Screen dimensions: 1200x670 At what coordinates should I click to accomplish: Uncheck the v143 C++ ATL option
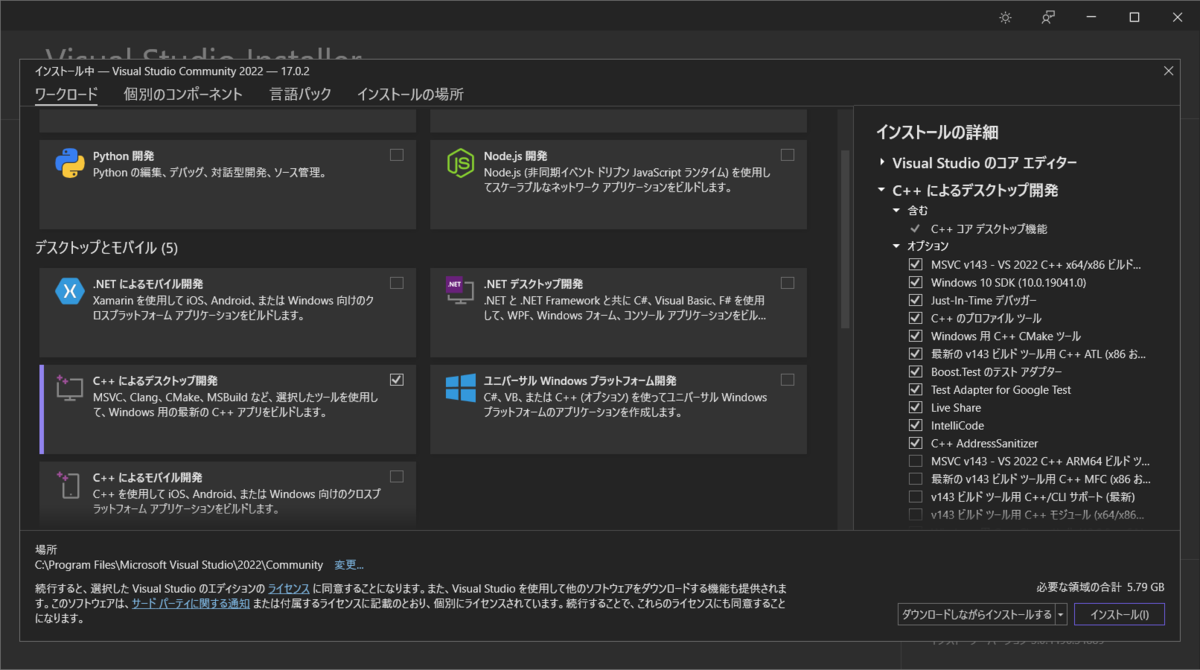[x=915, y=354]
